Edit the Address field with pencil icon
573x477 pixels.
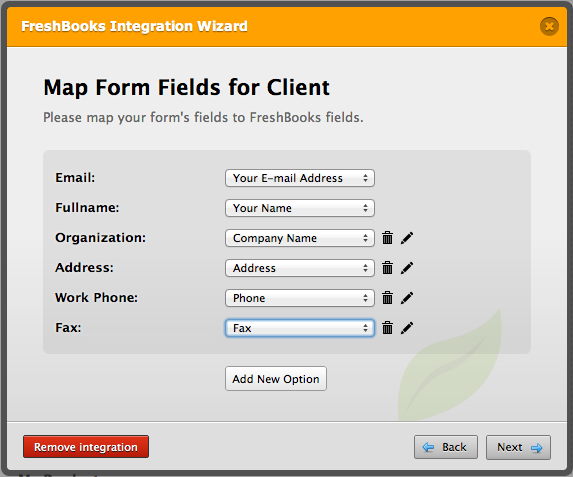click(407, 268)
